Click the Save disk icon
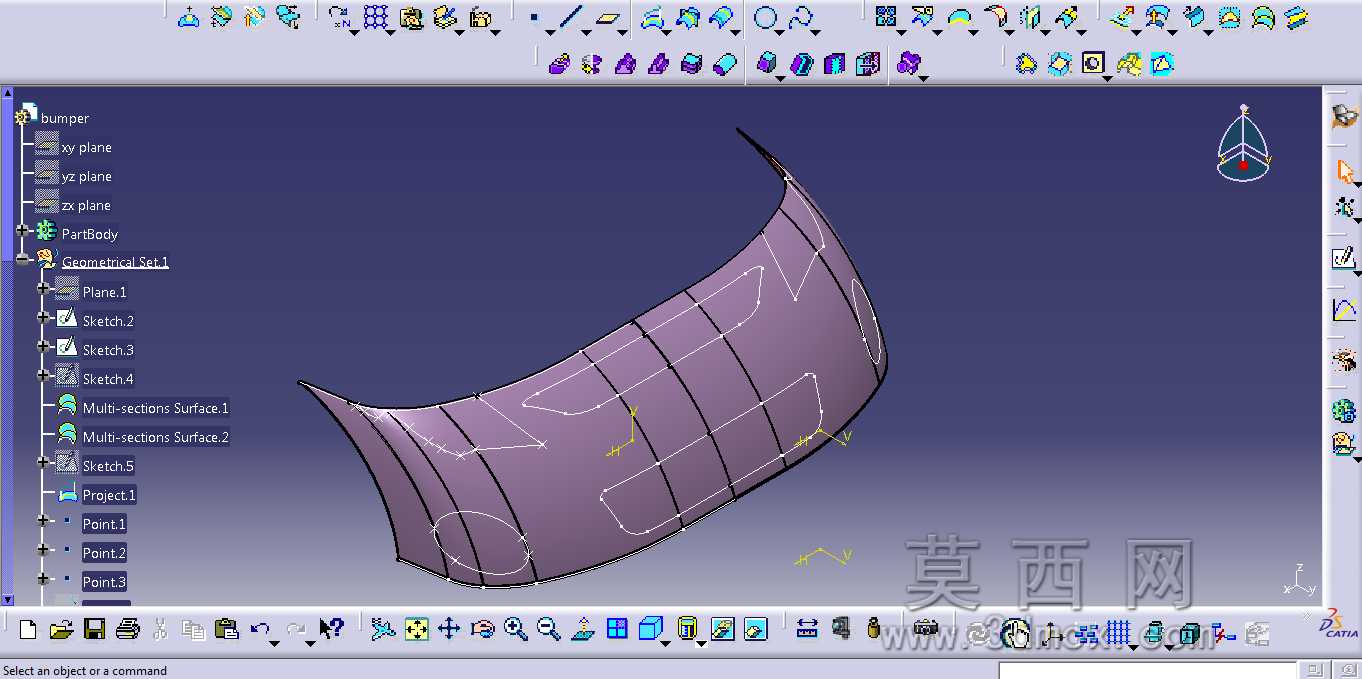 (x=95, y=629)
